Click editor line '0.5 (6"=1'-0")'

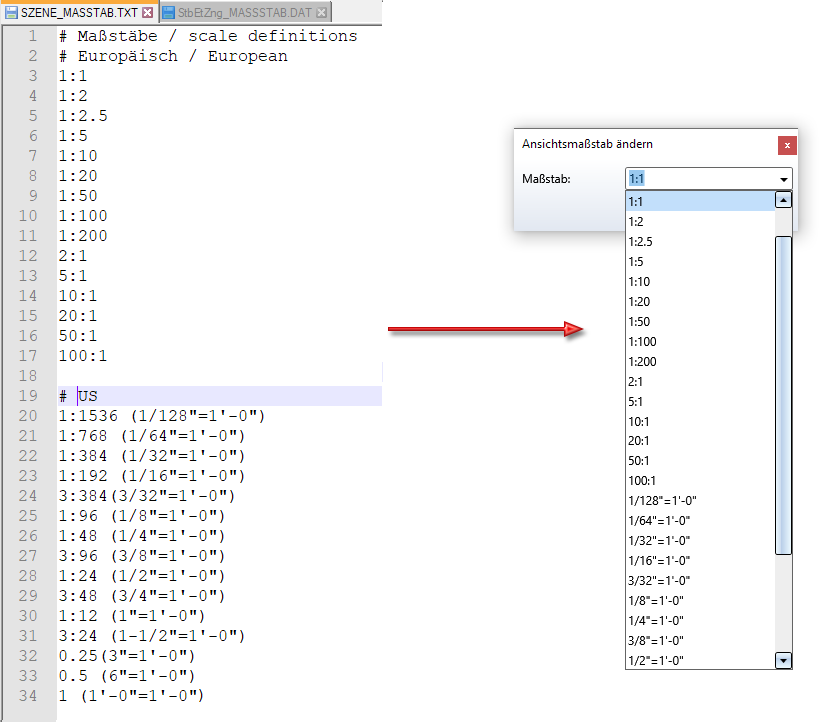[127, 676]
